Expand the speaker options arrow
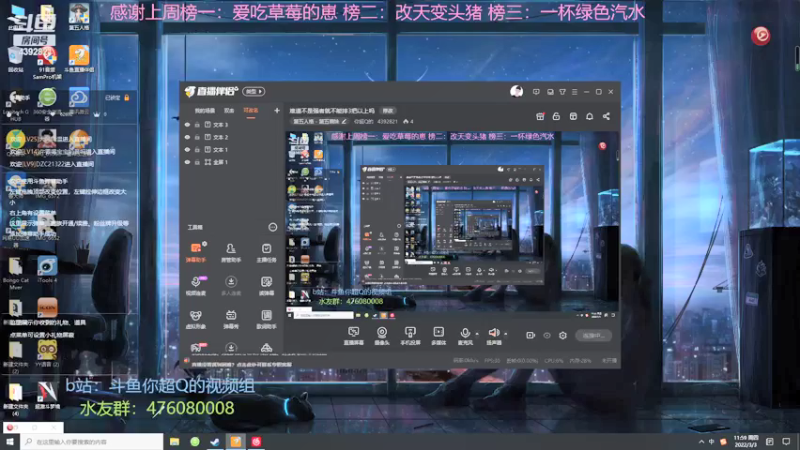 (x=506, y=334)
